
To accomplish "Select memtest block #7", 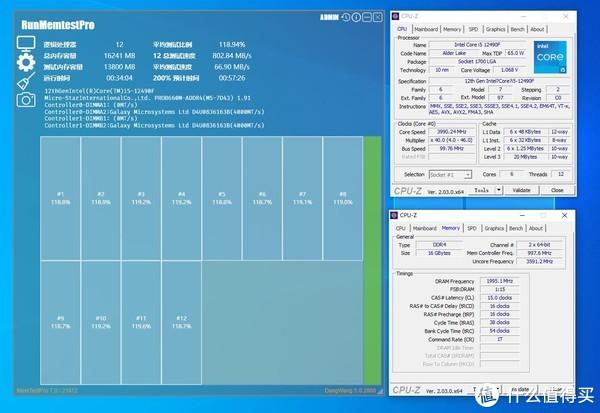I will coord(302,198).
